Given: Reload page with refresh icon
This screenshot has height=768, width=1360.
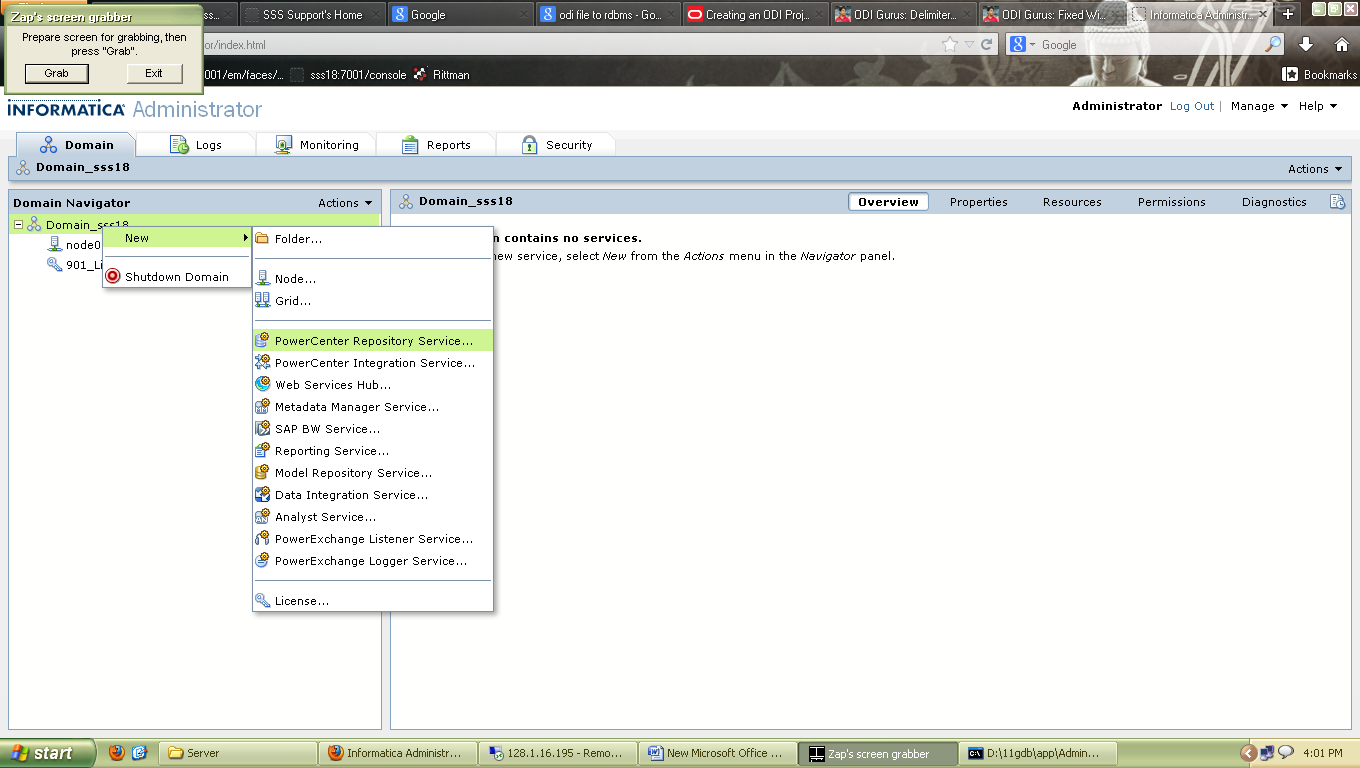Looking at the screenshot, I should tap(987, 44).
